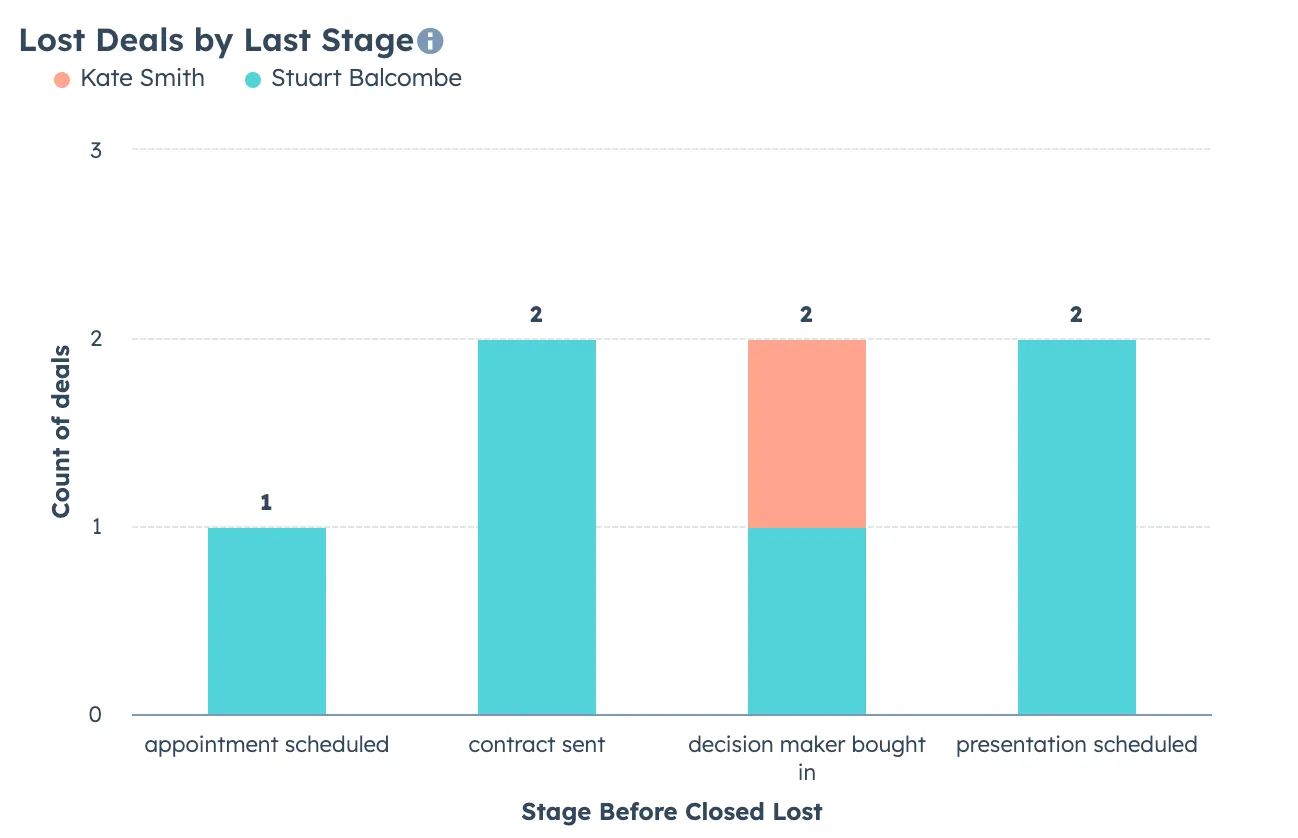Screen dimensions: 1298x838
Task: Select the presentation scheduled bar
Action: click(1077, 527)
